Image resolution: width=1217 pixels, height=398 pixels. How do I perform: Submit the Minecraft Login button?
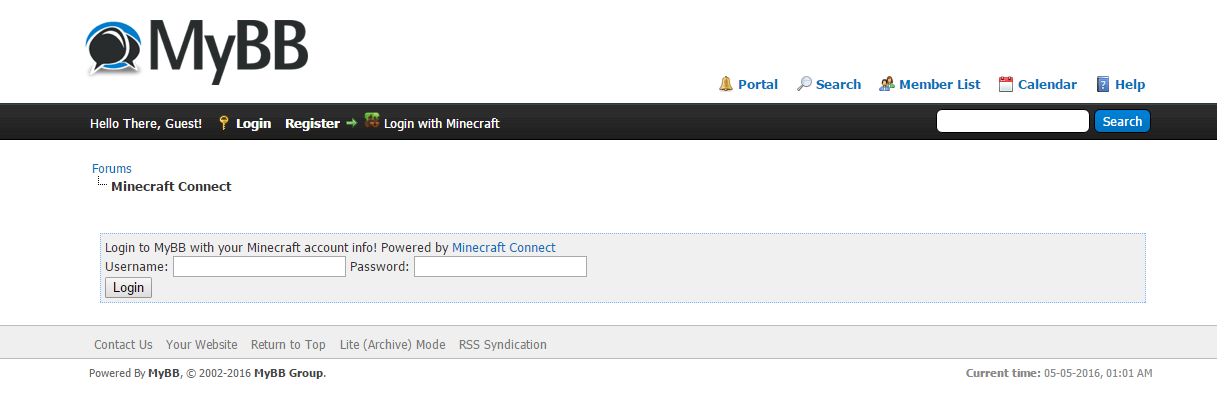pos(128,288)
